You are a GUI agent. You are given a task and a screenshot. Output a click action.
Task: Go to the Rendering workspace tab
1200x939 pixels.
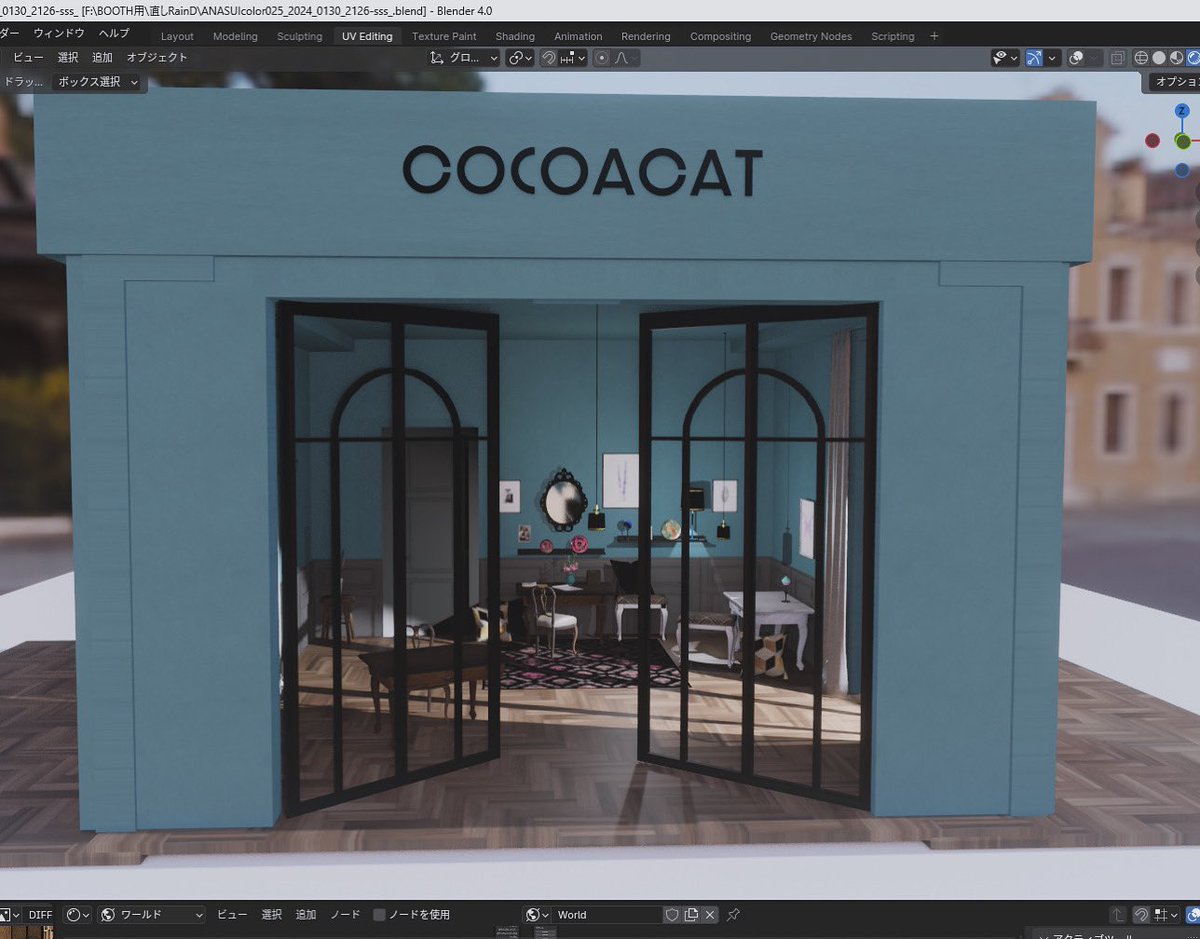coord(646,36)
